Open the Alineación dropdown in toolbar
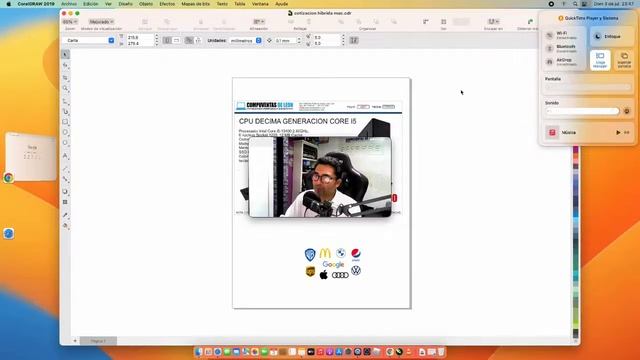This screenshot has height=360, width=640. pos(259,22)
